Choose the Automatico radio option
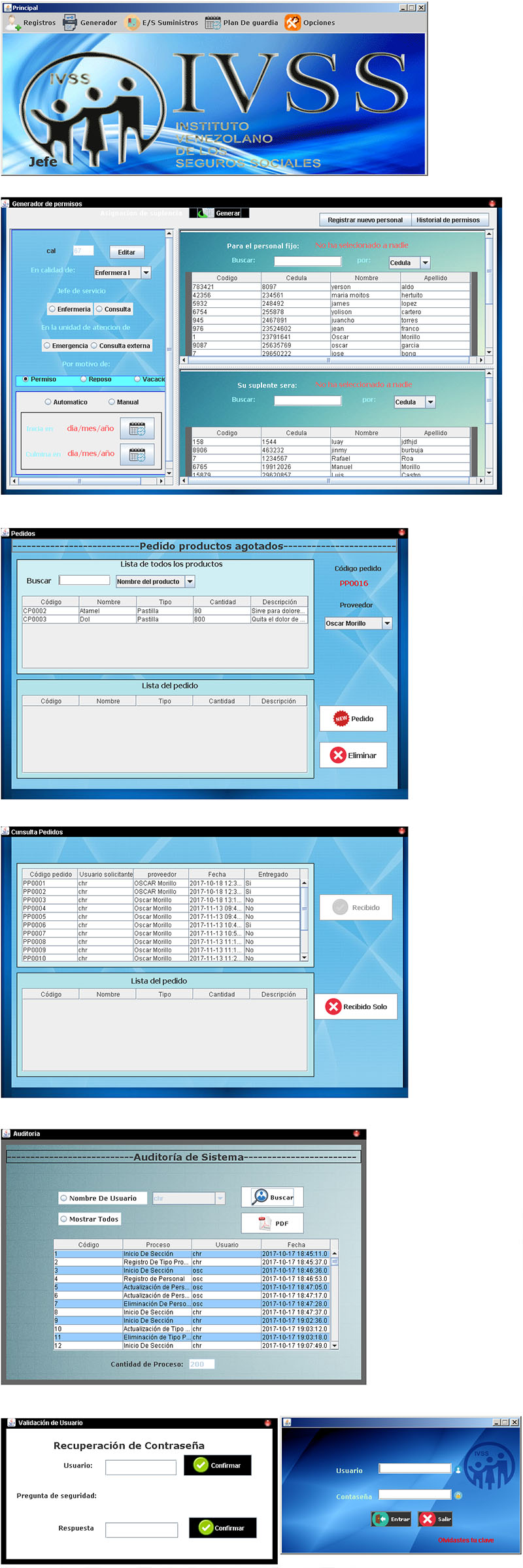The width and height of the screenshot is (523, 1568). 48,402
